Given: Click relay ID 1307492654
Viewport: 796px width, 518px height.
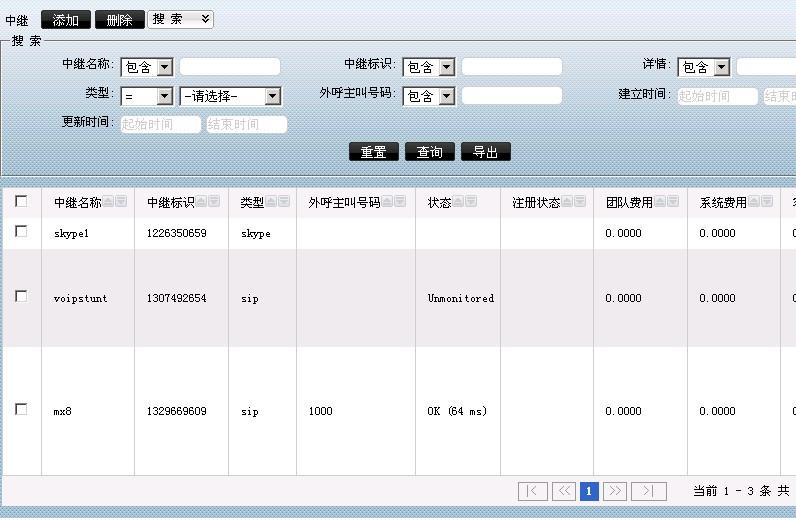Looking at the screenshot, I should point(176,298).
